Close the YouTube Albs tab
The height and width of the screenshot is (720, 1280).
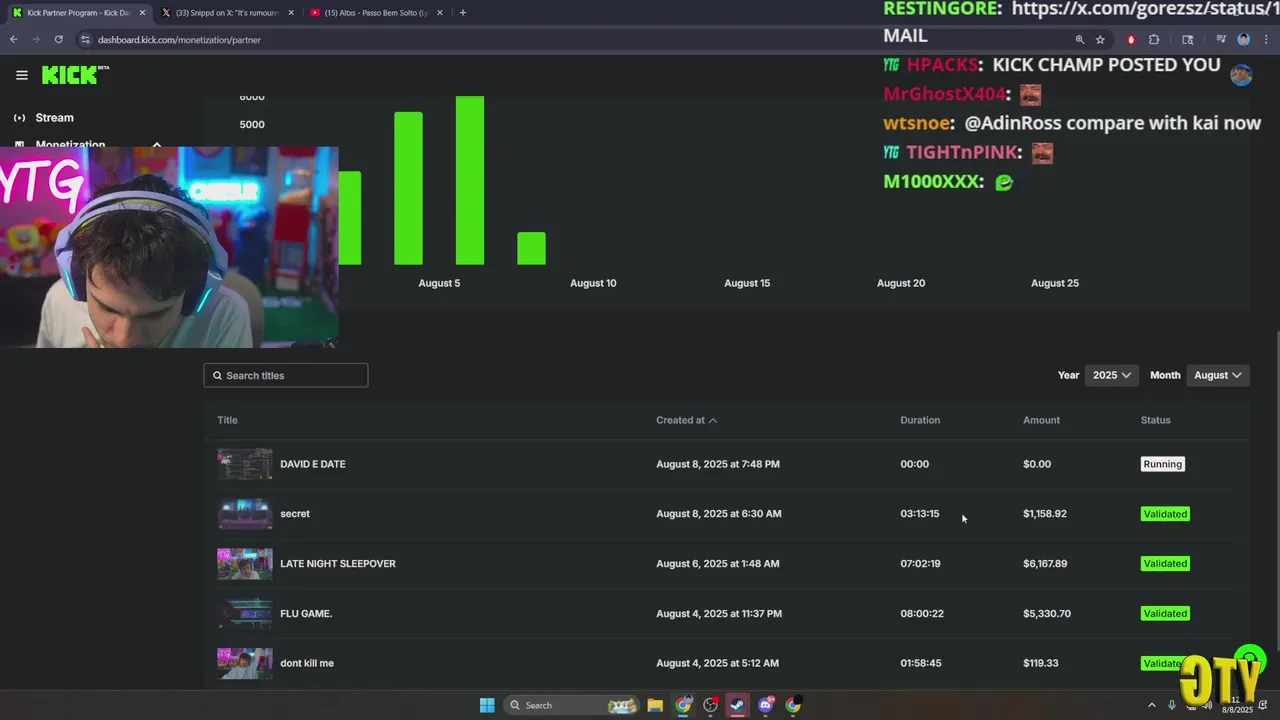pyautogui.click(x=440, y=12)
